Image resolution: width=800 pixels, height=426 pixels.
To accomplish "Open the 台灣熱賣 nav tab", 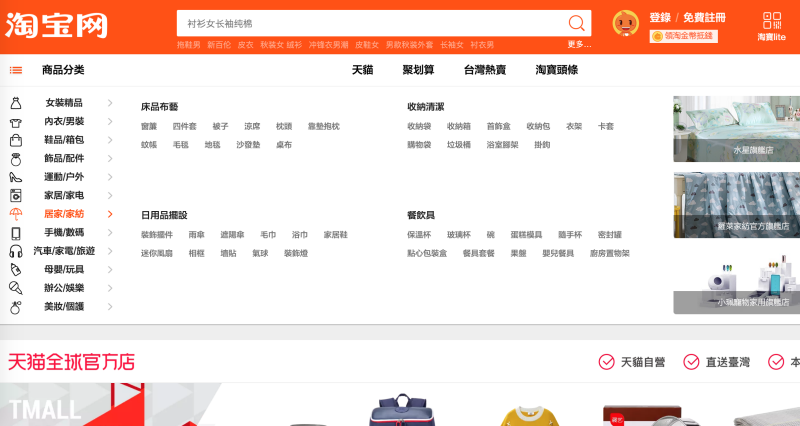I will (485, 70).
